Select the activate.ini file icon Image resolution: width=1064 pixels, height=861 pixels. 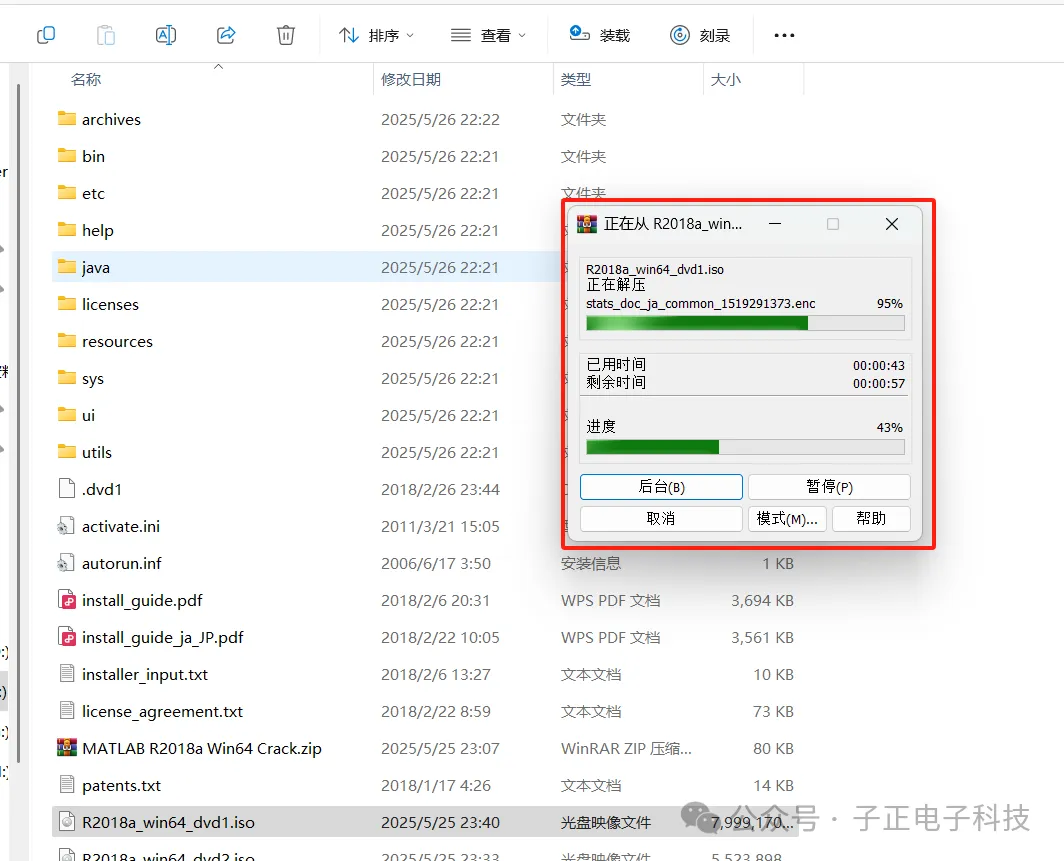(66, 526)
